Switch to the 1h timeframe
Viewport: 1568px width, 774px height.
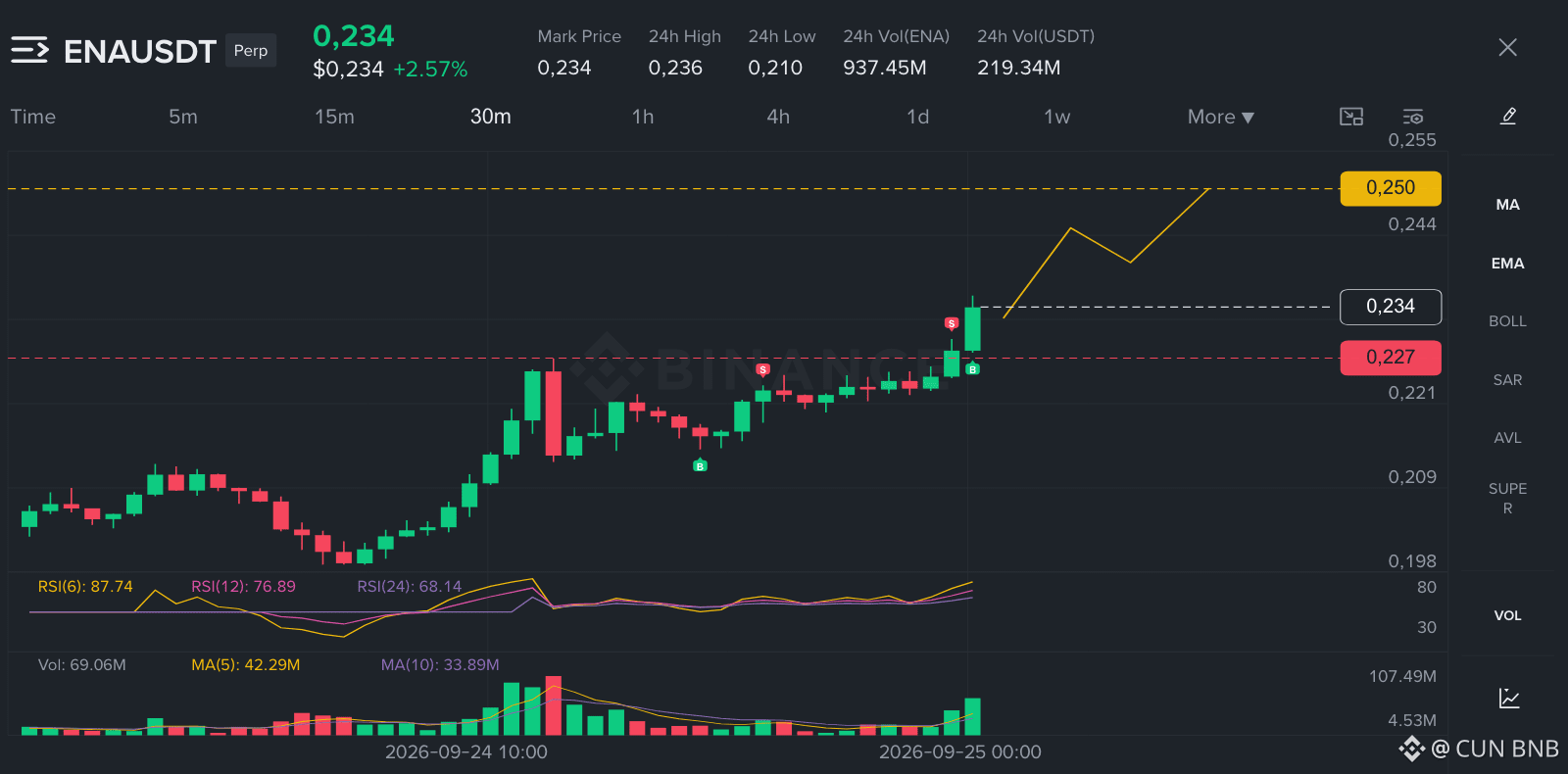click(643, 117)
